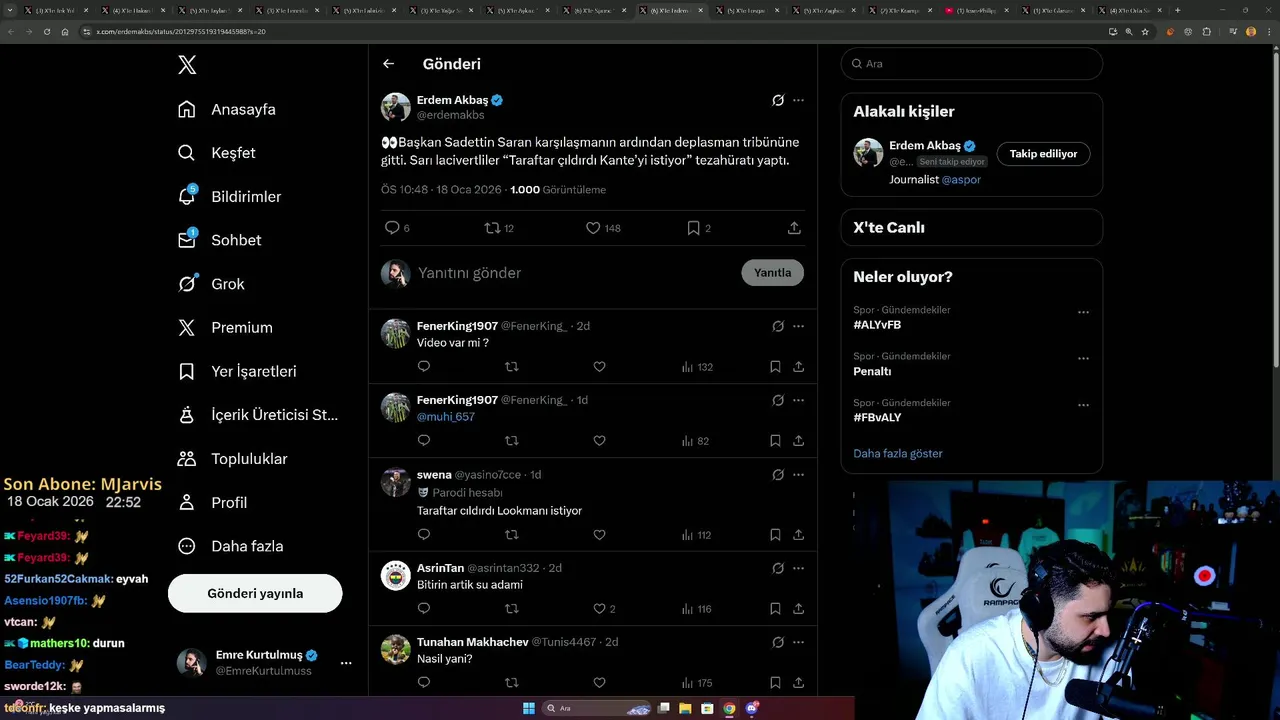1280x720 pixels.
Task: Open @erdemakbs profile handle link
Action: click(450, 115)
